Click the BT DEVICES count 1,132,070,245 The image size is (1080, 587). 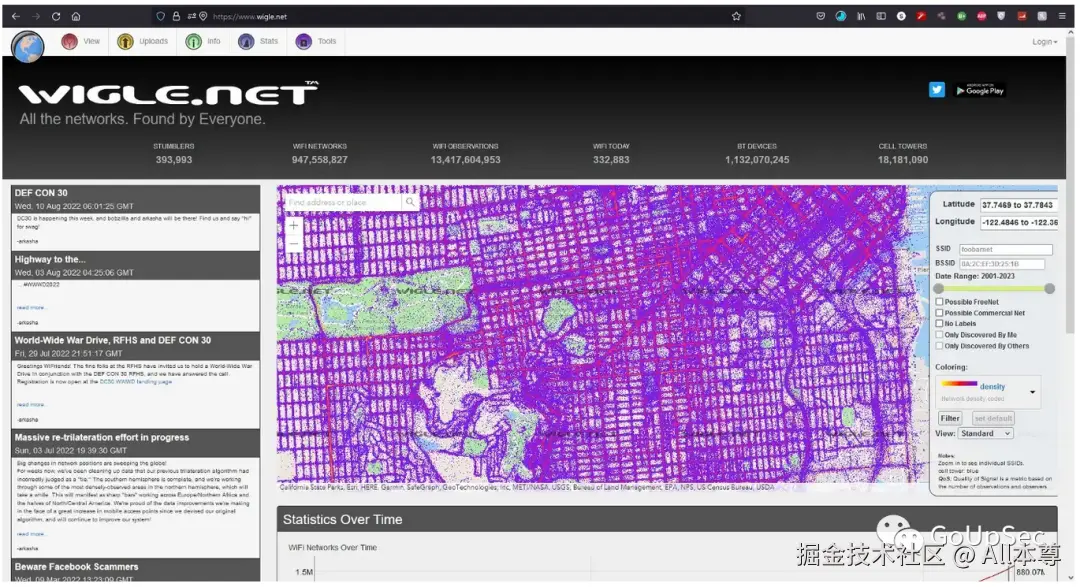pyautogui.click(x=757, y=159)
